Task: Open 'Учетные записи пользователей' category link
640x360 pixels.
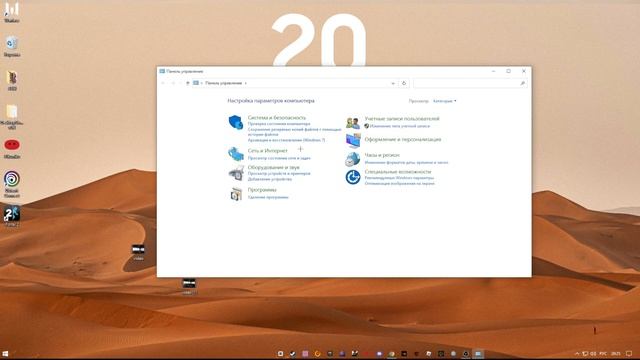Action: click(402, 119)
